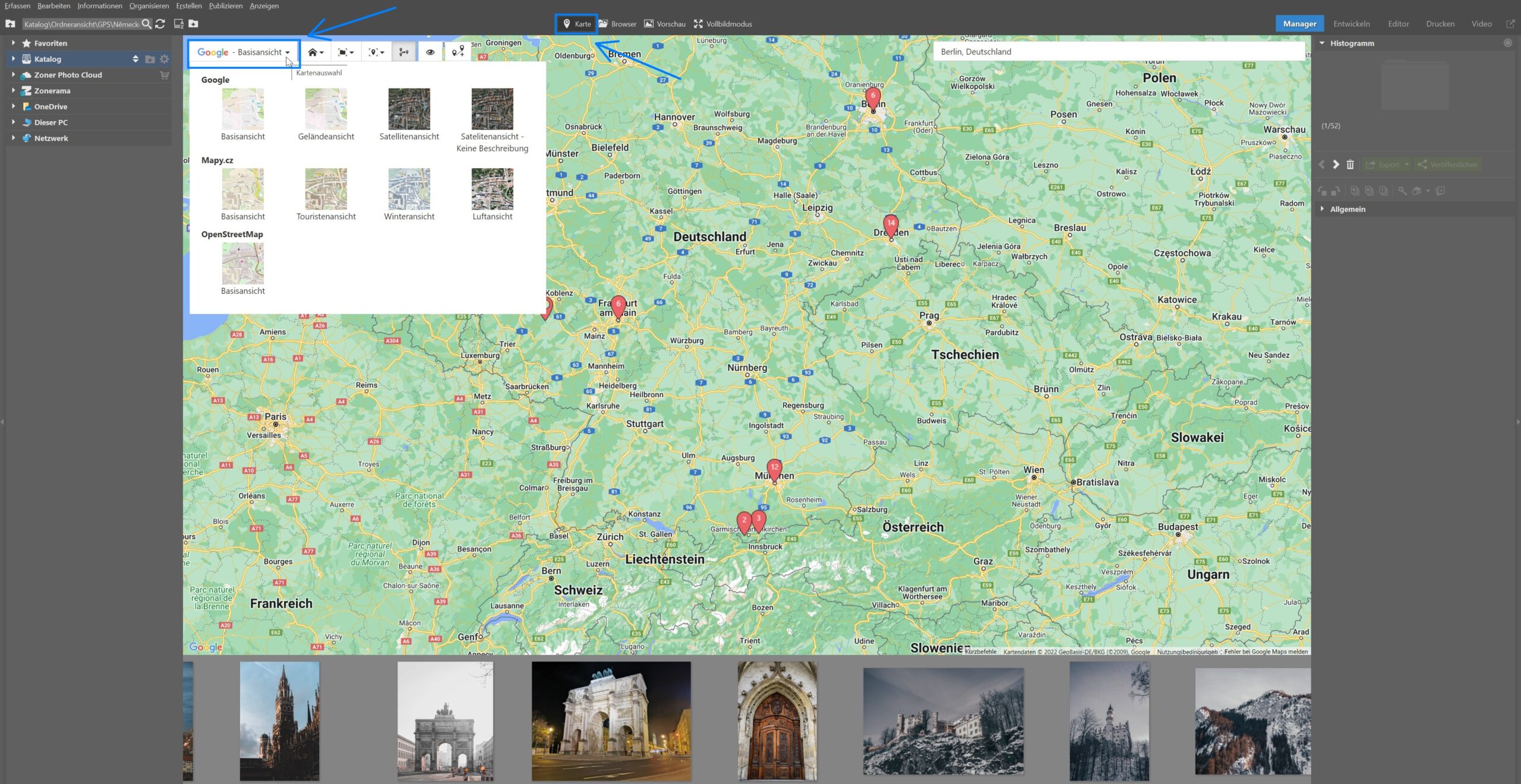The image size is (1521, 784).
Task: Open the Publizieren menu
Action: point(226,6)
